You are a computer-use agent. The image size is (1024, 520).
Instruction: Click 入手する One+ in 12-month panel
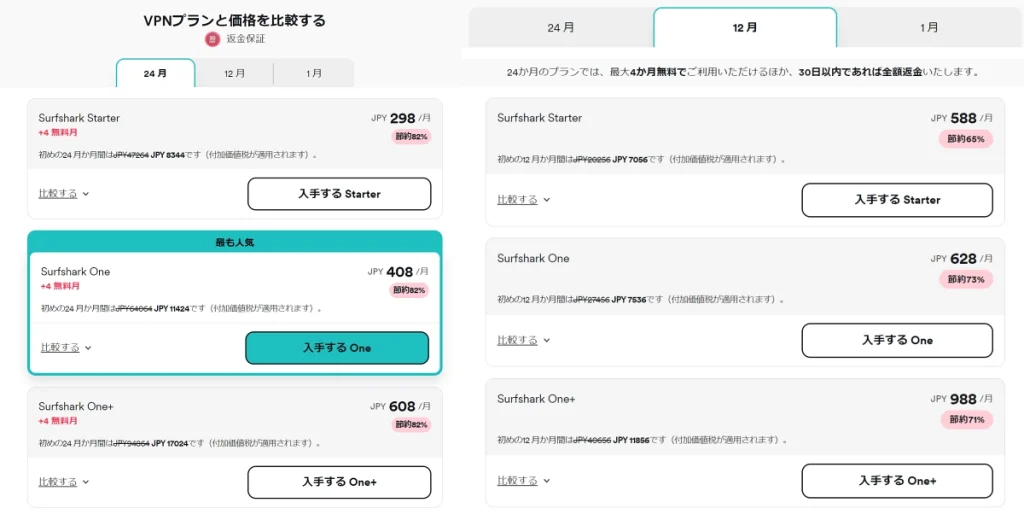tap(897, 481)
